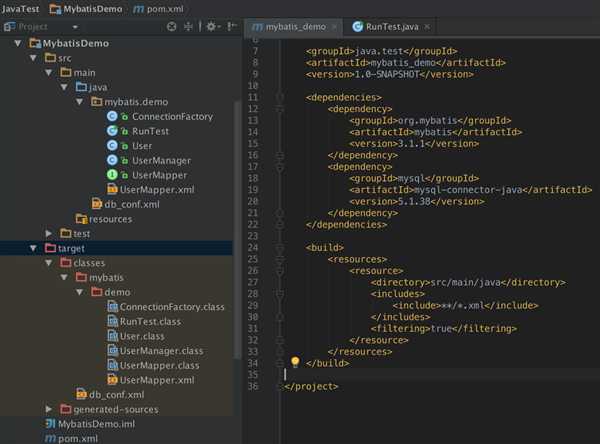This screenshot has height=444, width=600.
Task: Click the hide Project panel icon
Action: (x=232, y=26)
